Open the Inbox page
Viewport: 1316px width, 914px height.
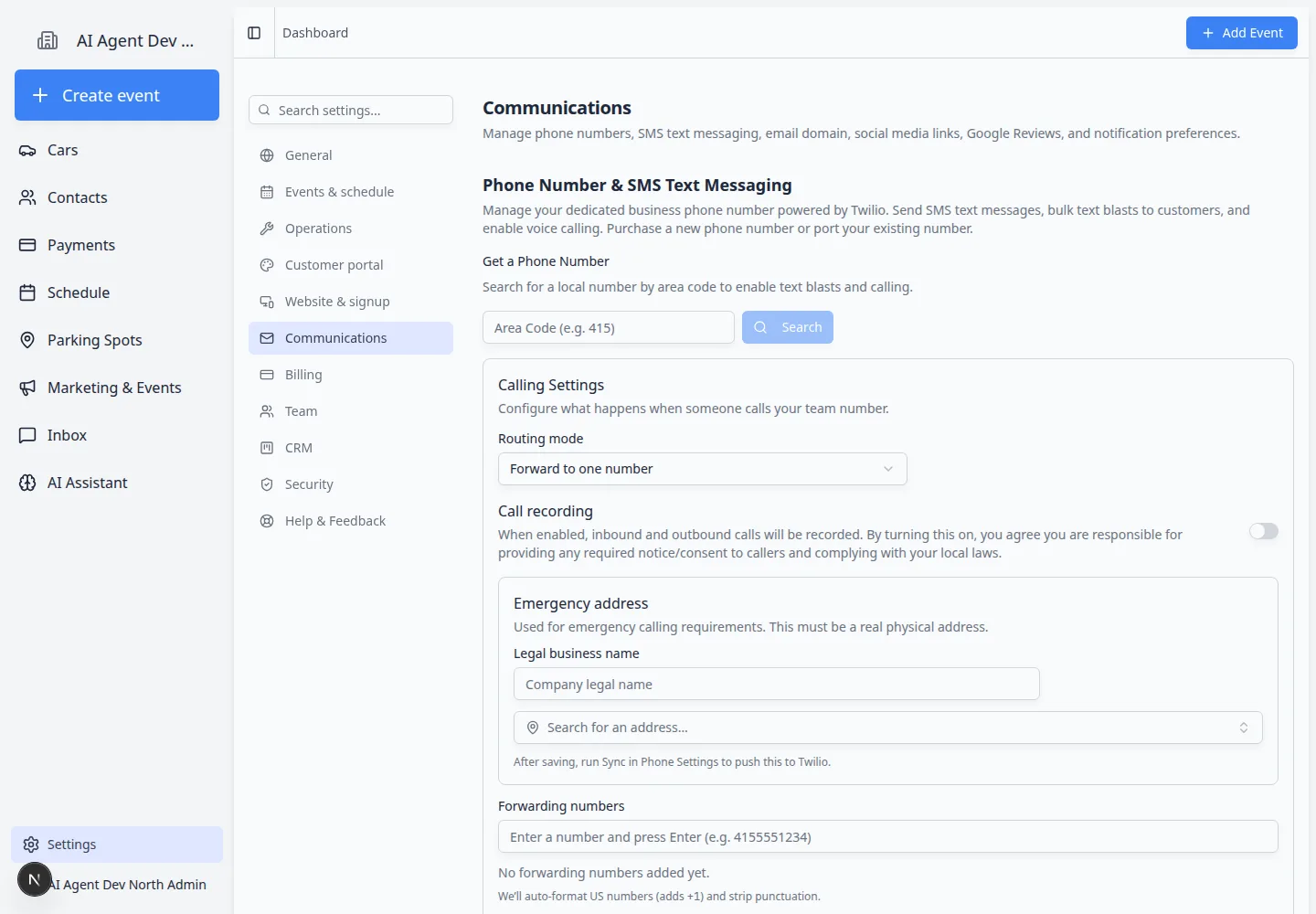(x=117, y=435)
